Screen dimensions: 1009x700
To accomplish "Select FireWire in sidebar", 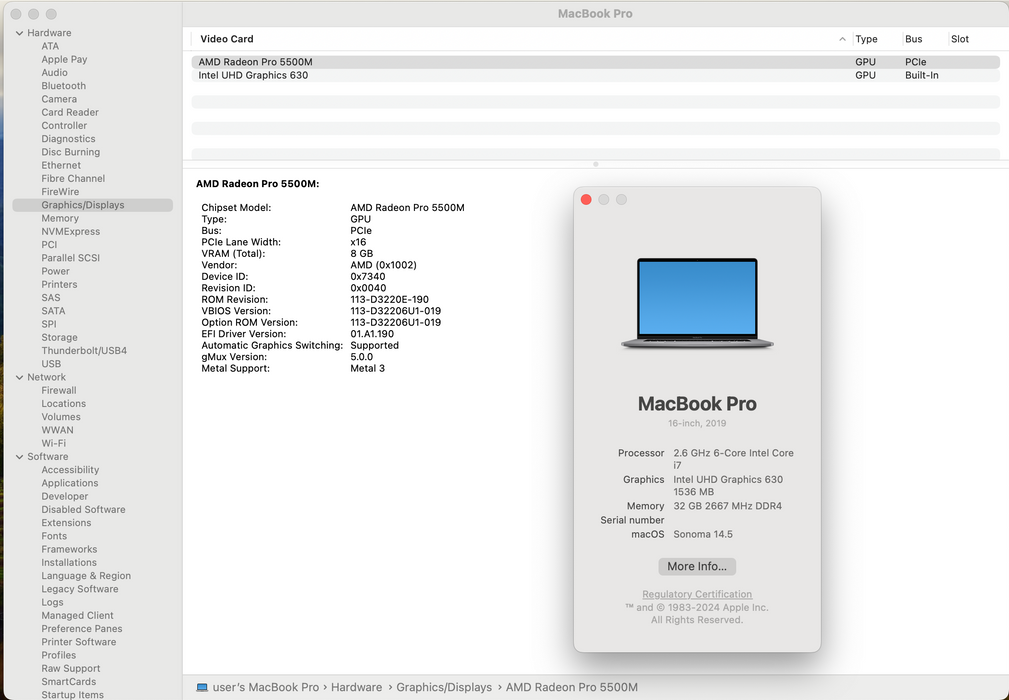I will coord(60,192).
